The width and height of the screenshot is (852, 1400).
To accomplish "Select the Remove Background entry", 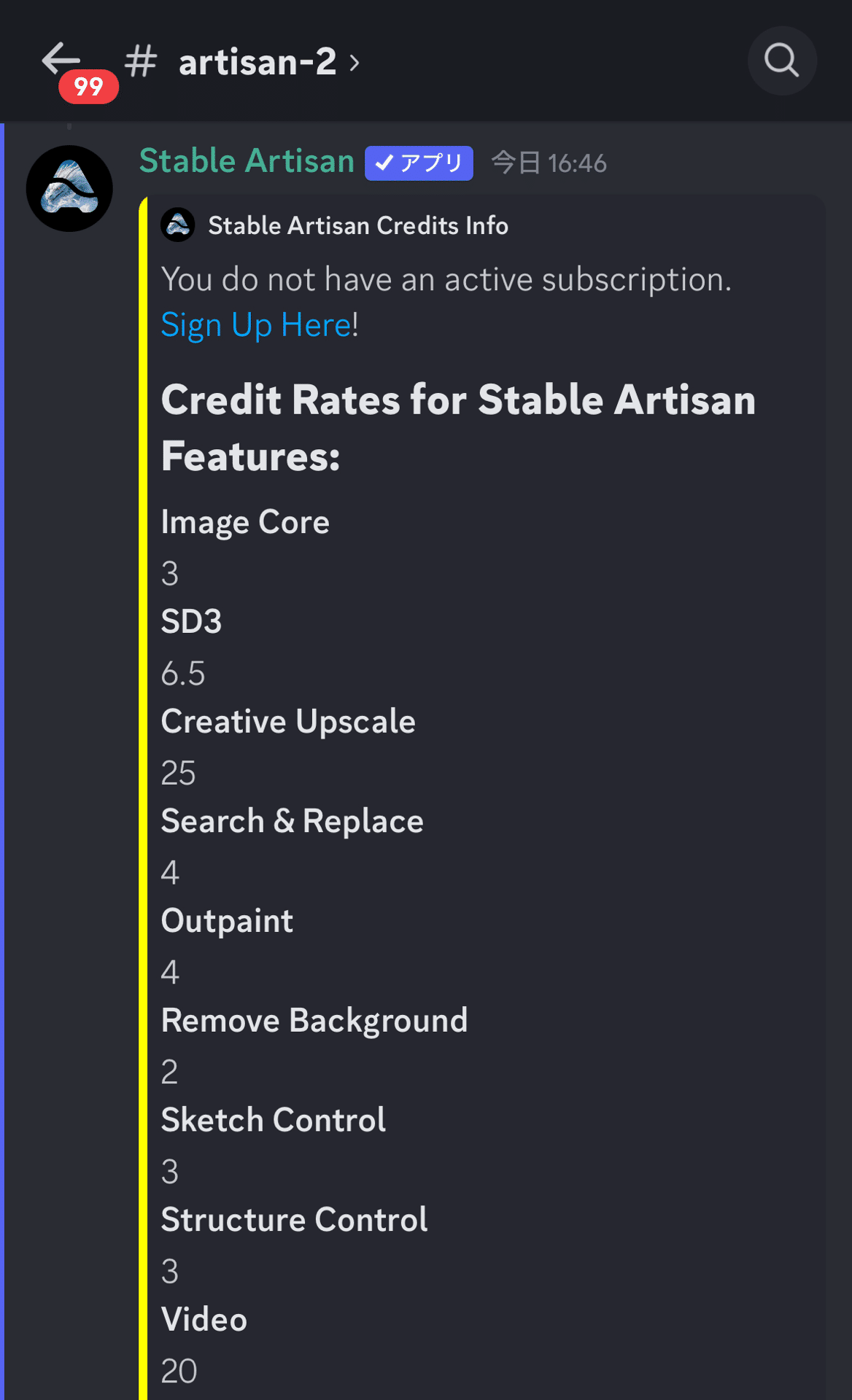I will (x=314, y=1020).
